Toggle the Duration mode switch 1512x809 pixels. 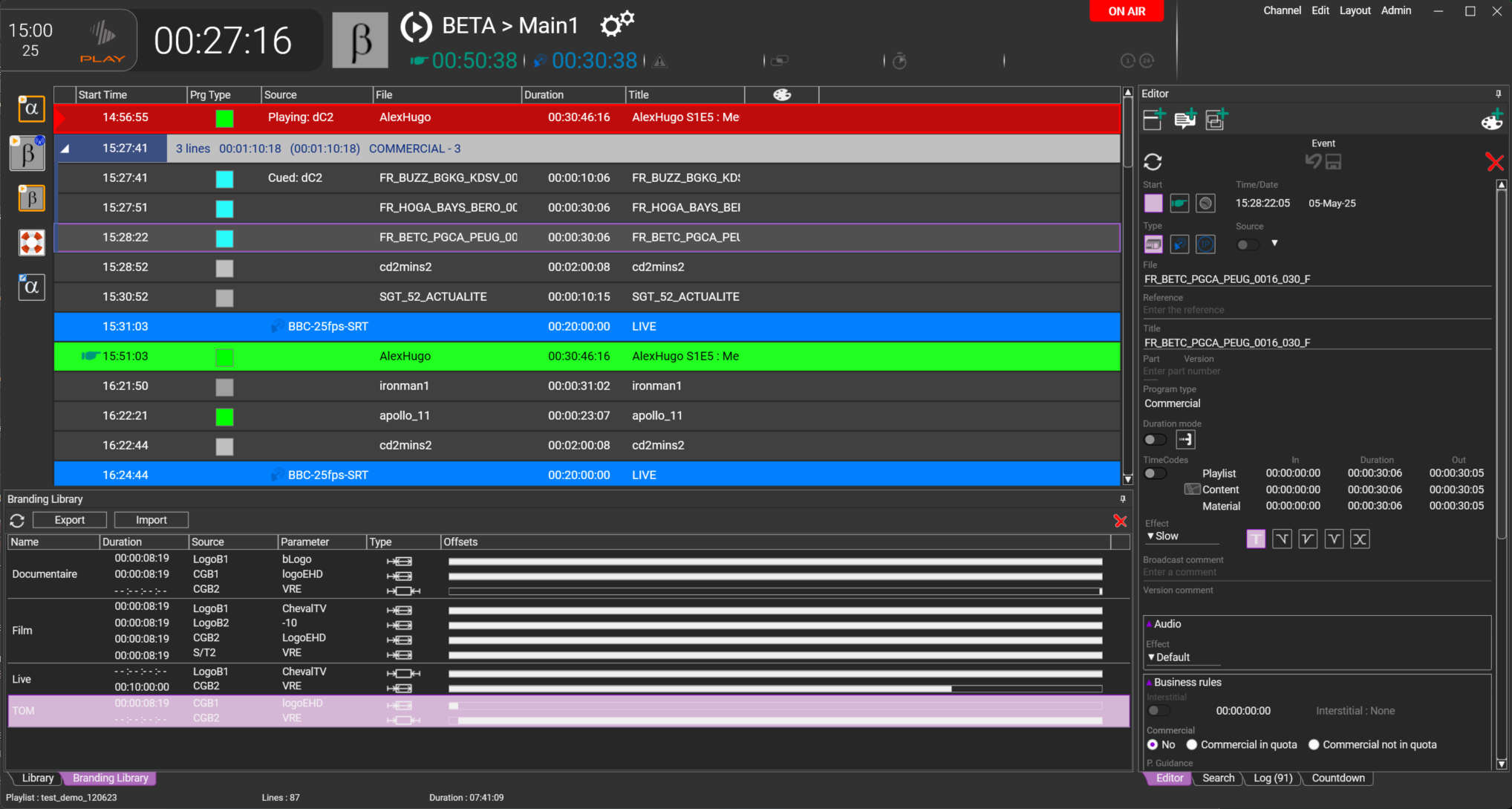click(x=1155, y=440)
